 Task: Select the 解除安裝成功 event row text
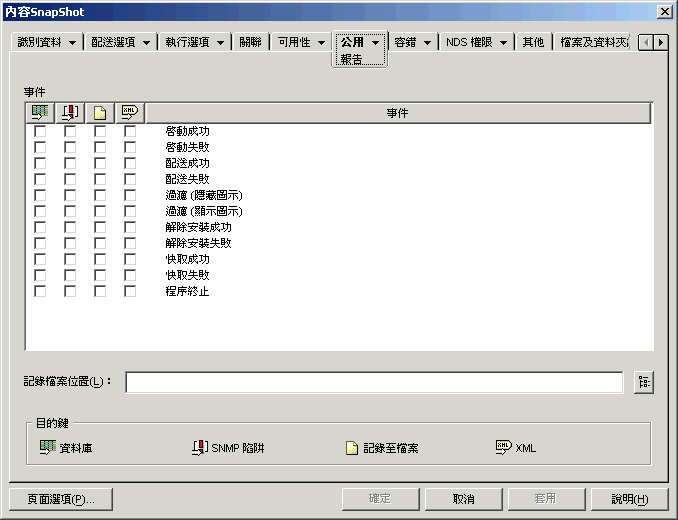click(198, 227)
